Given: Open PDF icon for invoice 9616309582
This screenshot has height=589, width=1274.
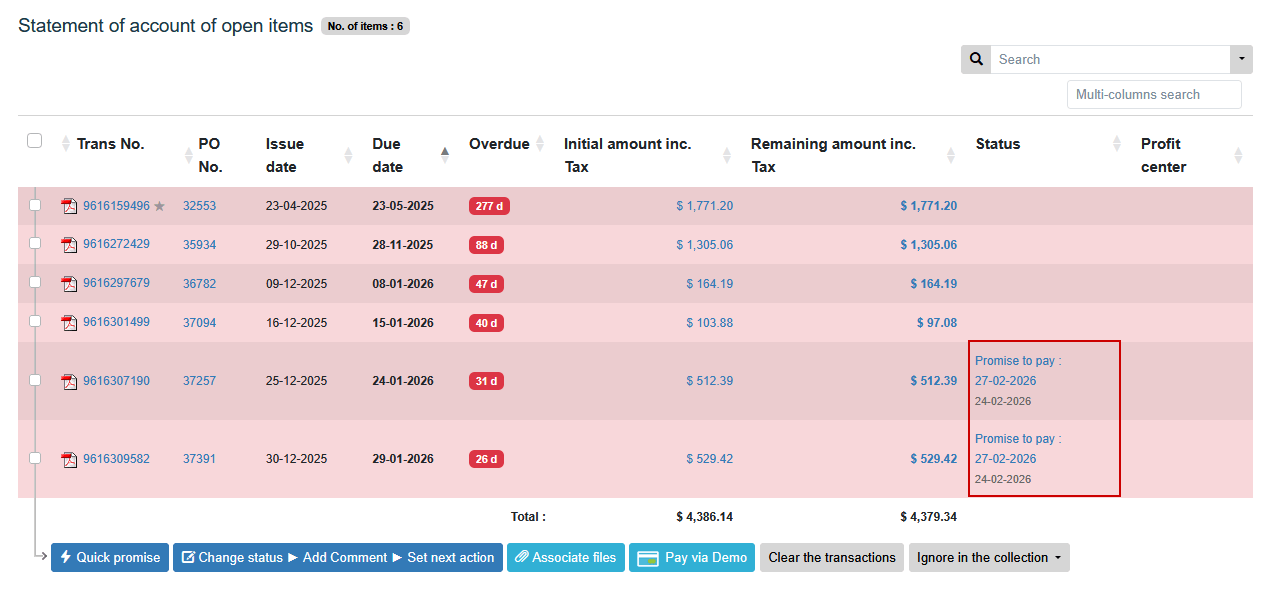Looking at the screenshot, I should (x=69, y=459).
